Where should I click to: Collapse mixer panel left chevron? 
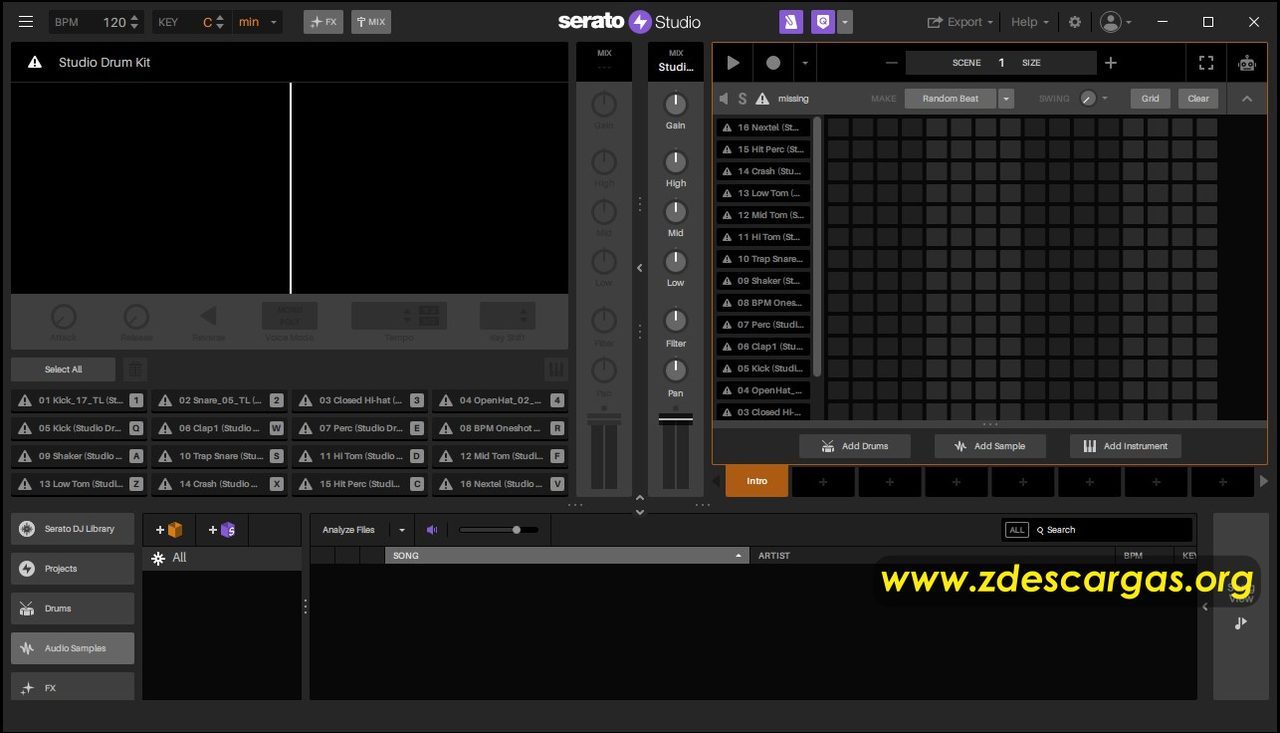(640, 268)
